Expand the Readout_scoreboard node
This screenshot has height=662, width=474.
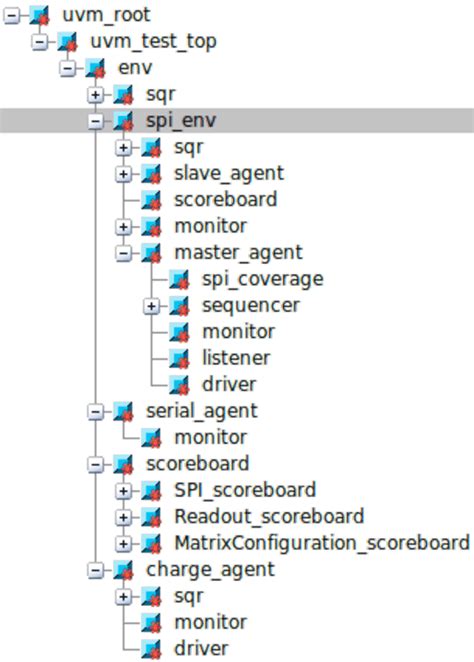tap(123, 518)
